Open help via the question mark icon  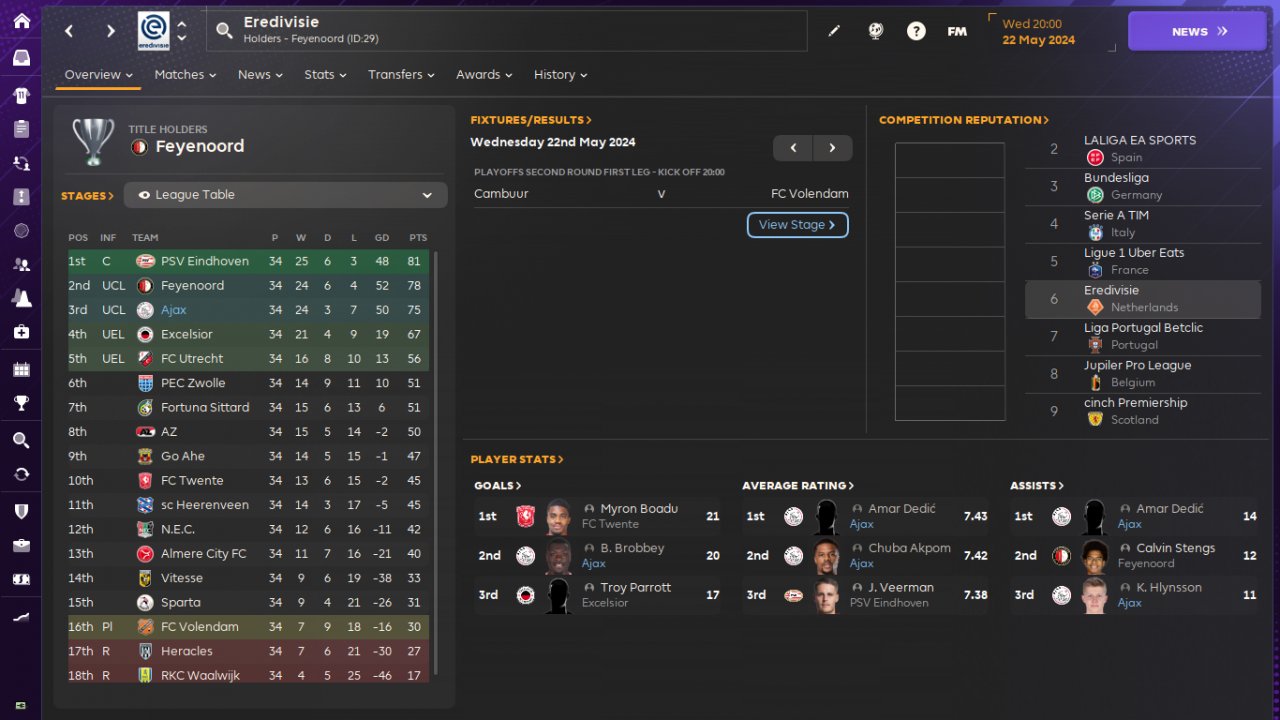(x=916, y=31)
